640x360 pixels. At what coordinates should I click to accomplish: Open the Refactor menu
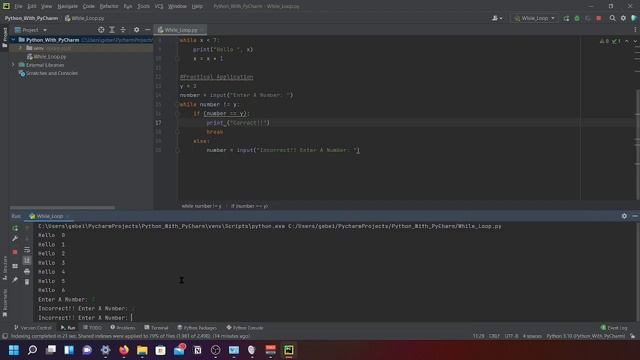[x=109, y=7]
